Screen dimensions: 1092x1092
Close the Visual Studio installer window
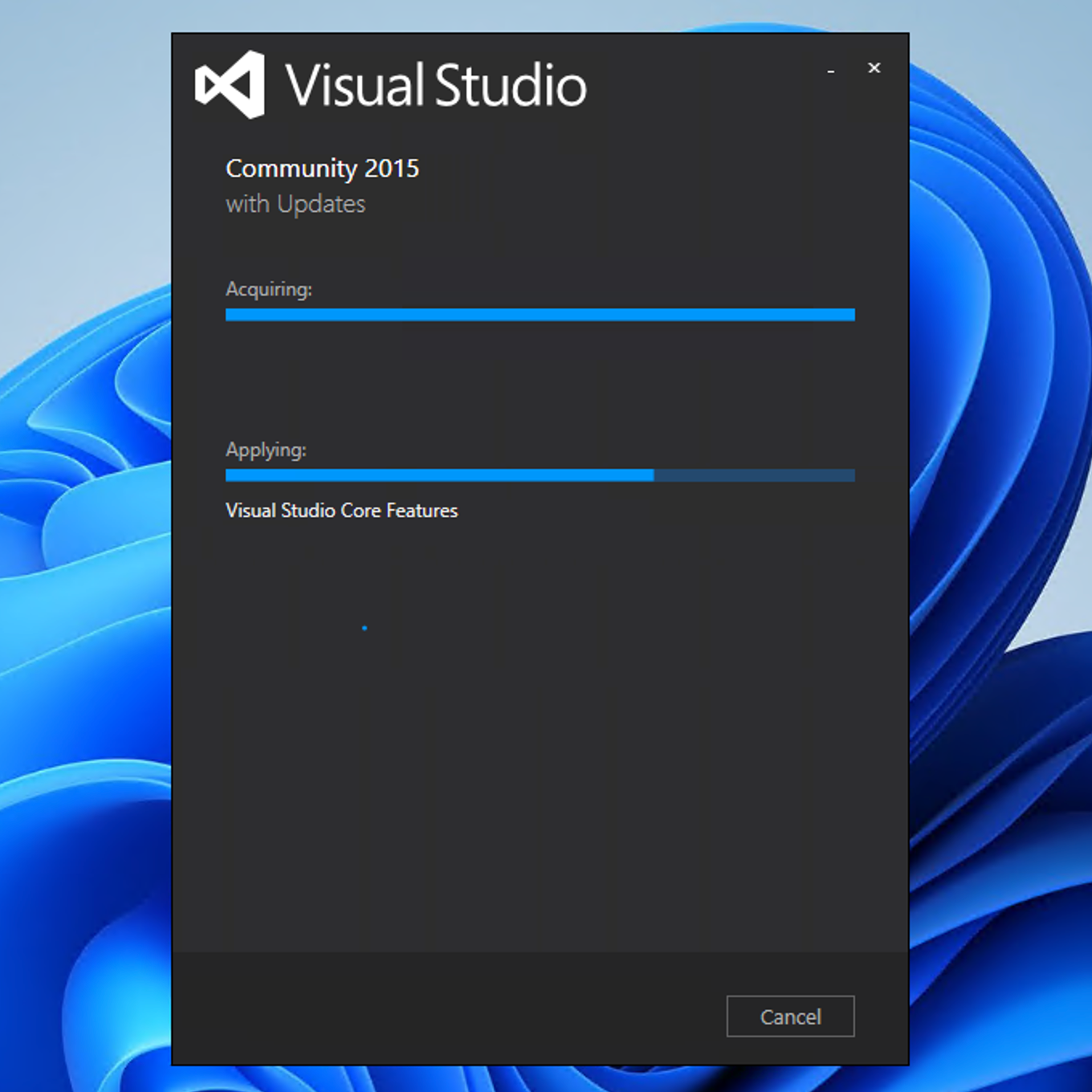click(x=874, y=68)
